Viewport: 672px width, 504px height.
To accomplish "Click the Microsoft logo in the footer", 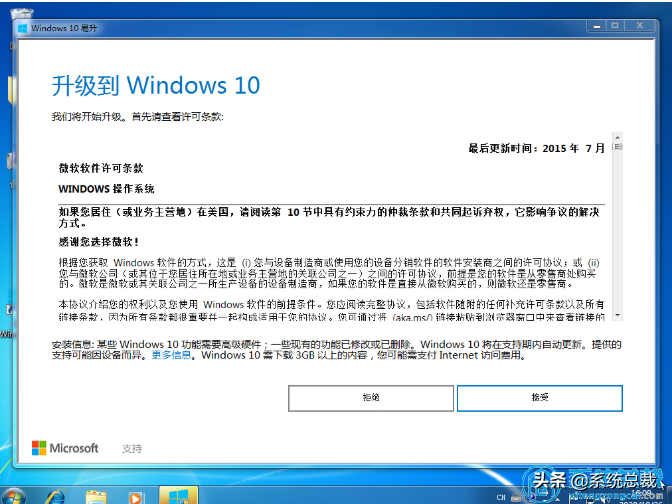I will tap(65, 448).
